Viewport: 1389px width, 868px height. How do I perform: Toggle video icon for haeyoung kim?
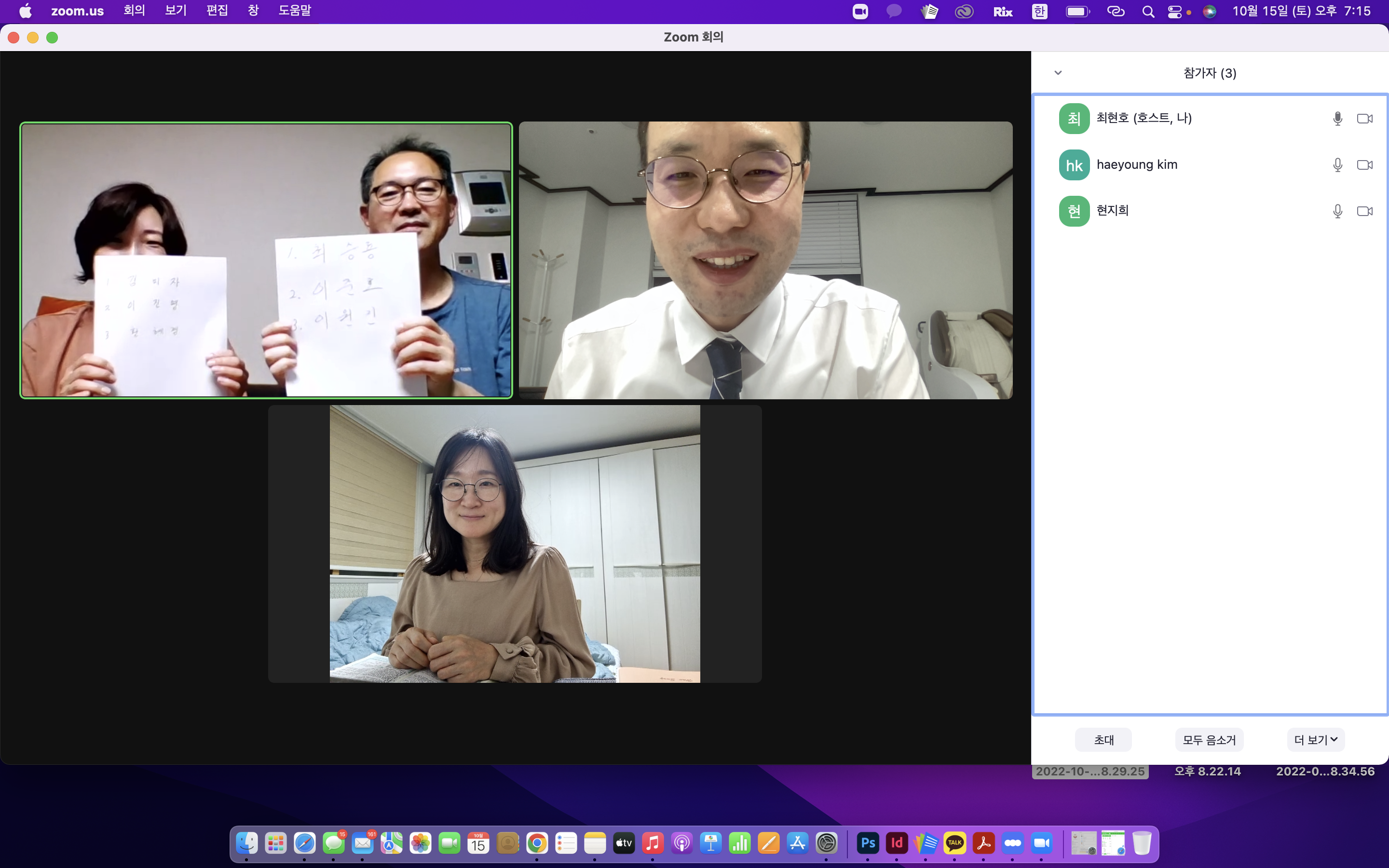[1364, 165]
